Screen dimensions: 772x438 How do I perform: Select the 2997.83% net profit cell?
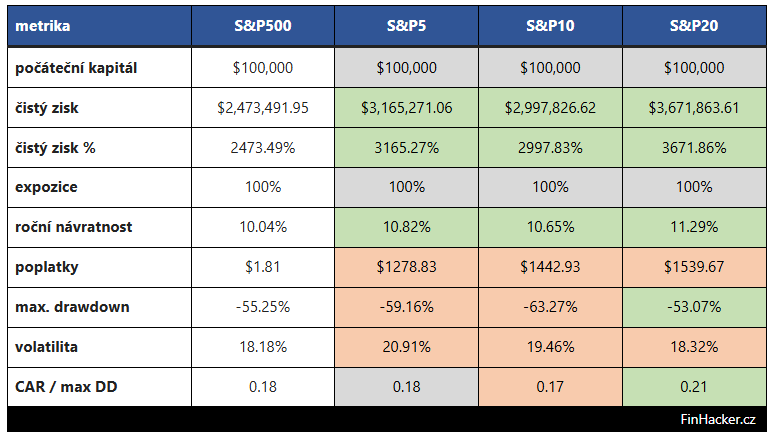coord(550,148)
